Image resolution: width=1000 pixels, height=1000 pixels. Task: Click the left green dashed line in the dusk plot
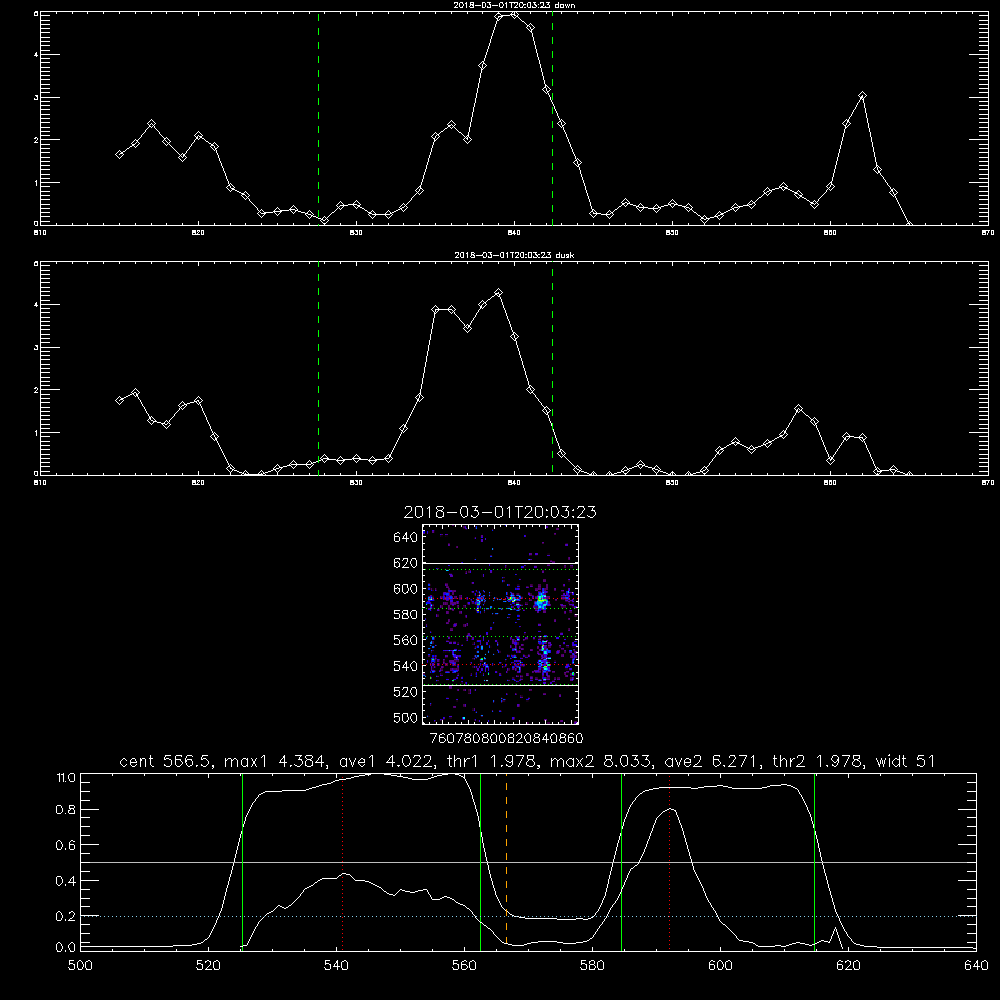(x=318, y=368)
